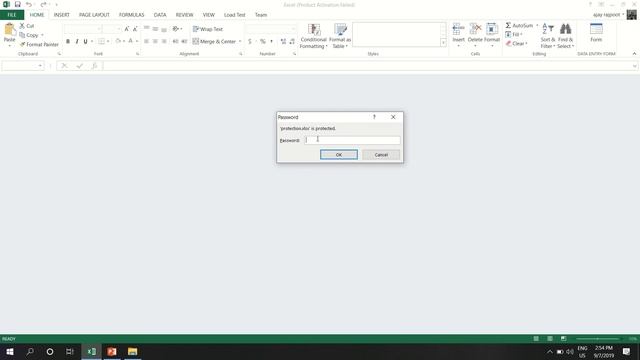640x360 pixels.
Task: Click Save icon in Quick Access Toolbar
Action: [x=18, y=4]
